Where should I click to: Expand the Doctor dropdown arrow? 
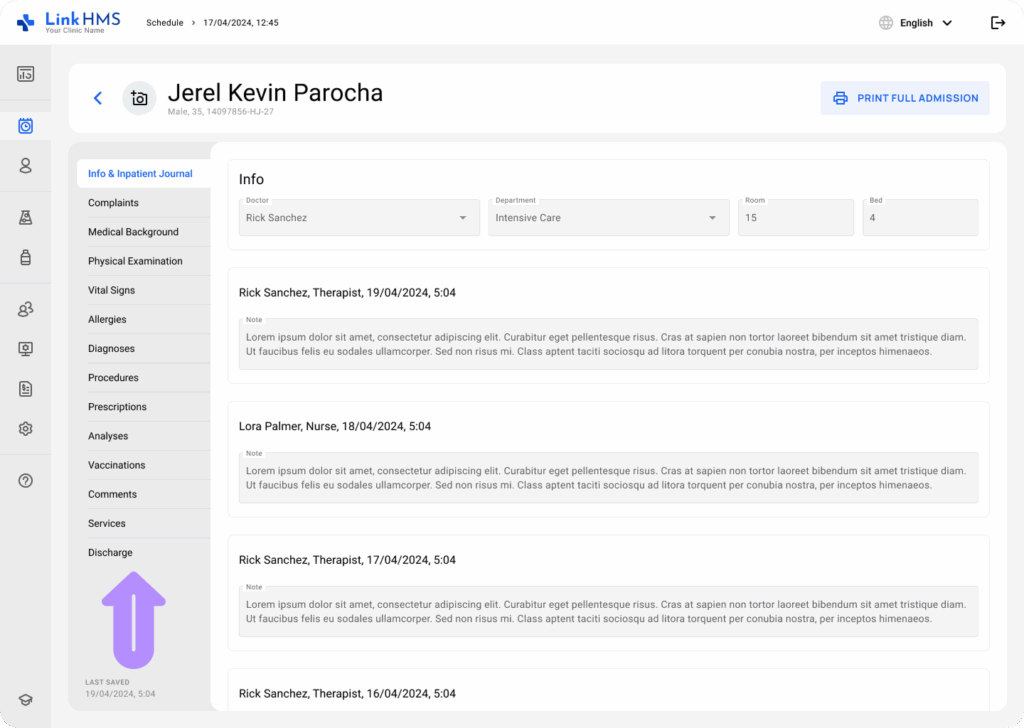click(463, 218)
